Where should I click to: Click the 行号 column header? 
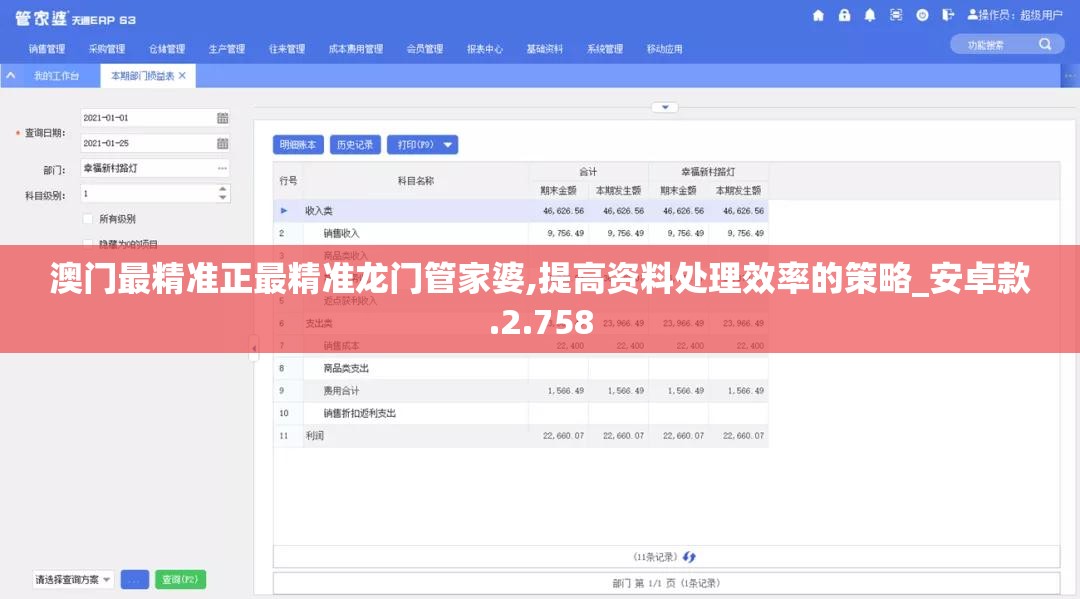coord(288,181)
